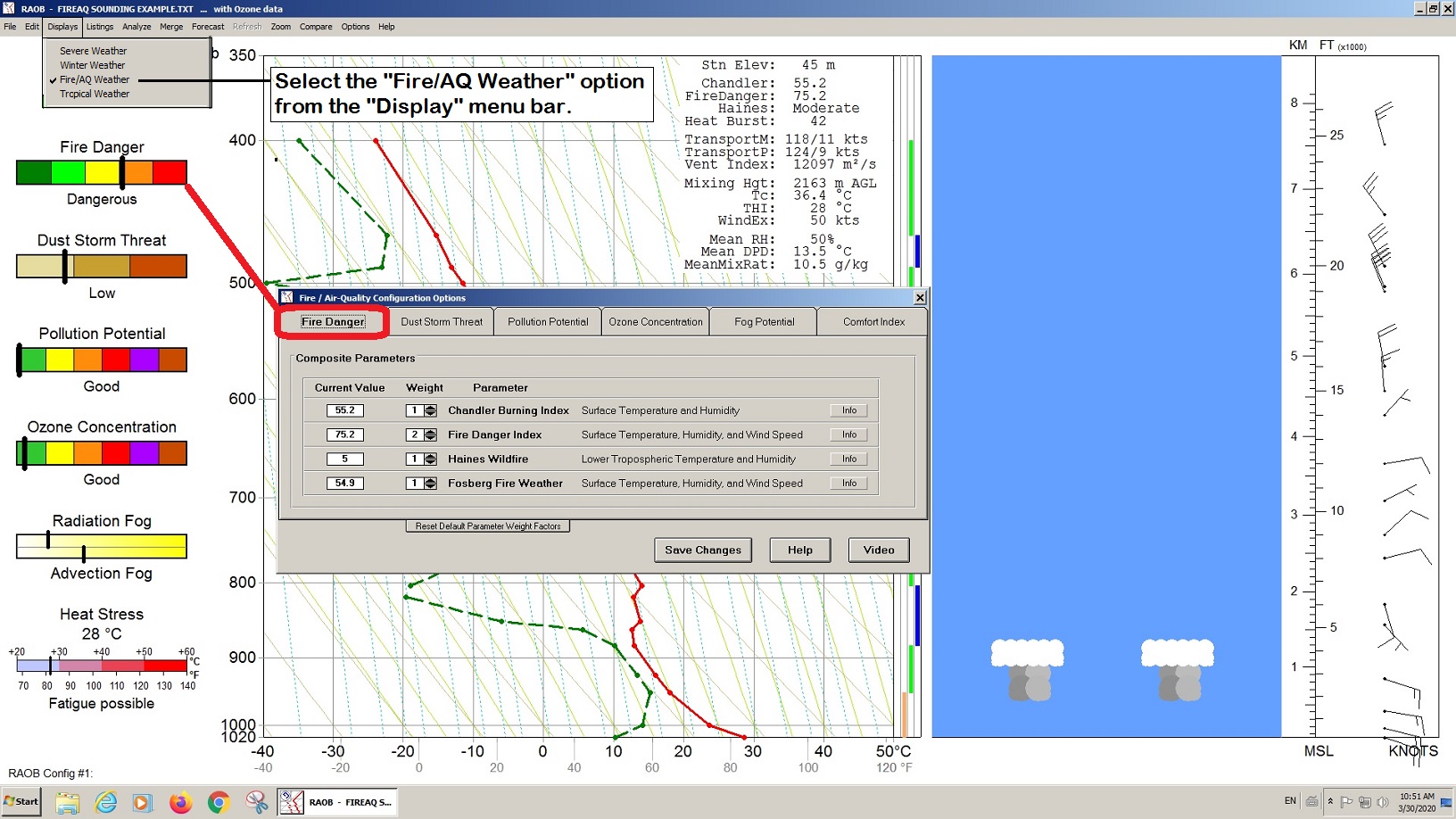
Task: Open the Compare menu
Action: 316,27
